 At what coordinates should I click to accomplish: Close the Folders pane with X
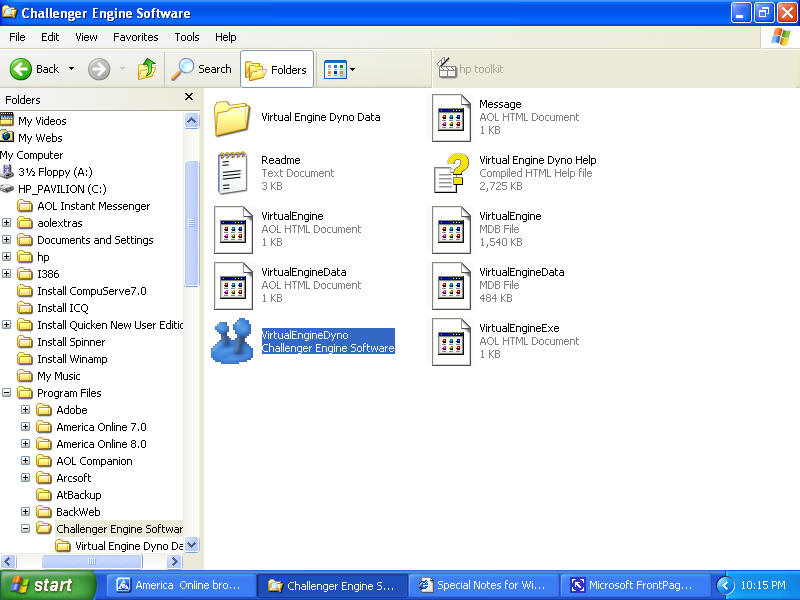point(189,96)
